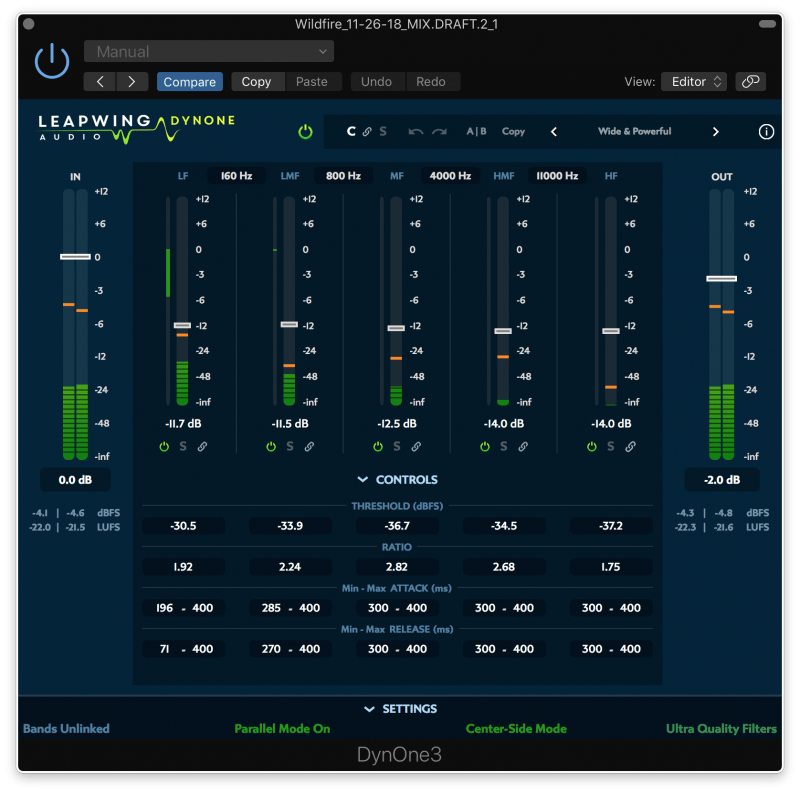800x793 pixels.
Task: Load the next DynOne preset
Action: (x=715, y=132)
